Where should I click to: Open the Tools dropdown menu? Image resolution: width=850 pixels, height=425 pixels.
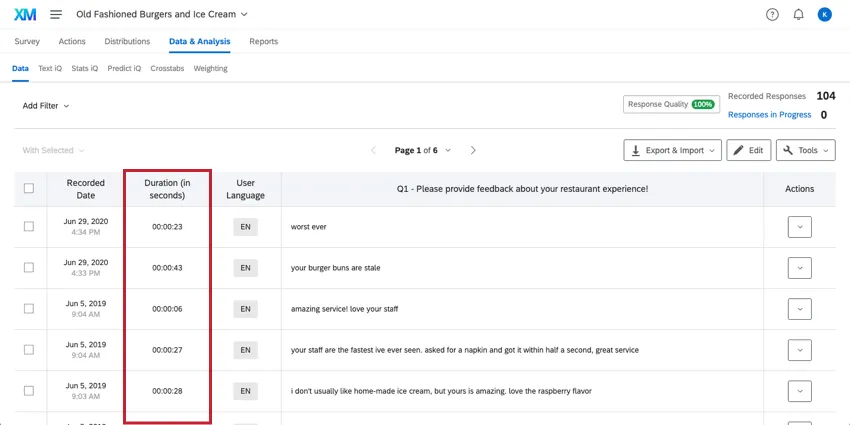pyautogui.click(x=805, y=150)
